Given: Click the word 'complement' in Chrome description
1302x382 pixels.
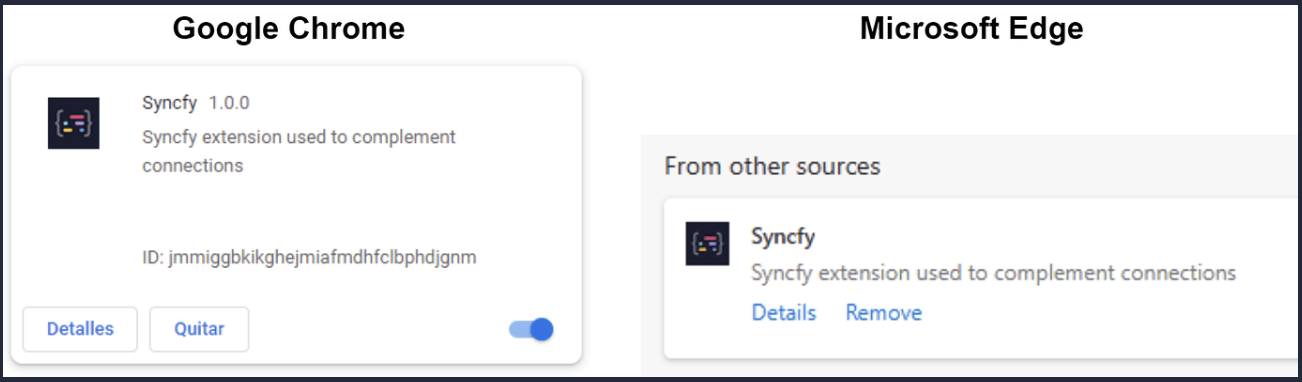Looking at the screenshot, I should click(x=408, y=137).
